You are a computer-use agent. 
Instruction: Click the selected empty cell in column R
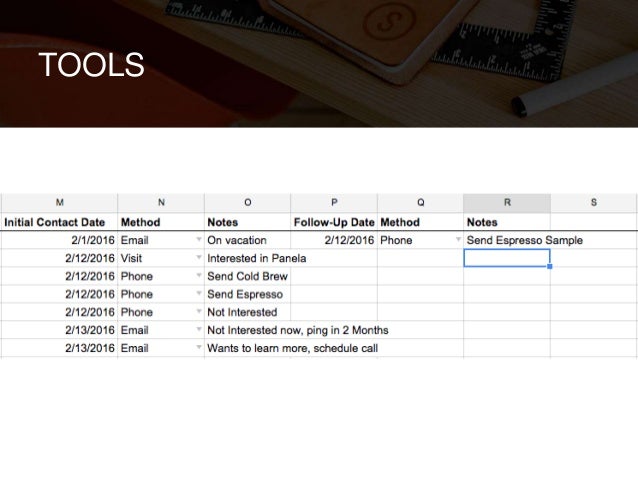(507, 258)
